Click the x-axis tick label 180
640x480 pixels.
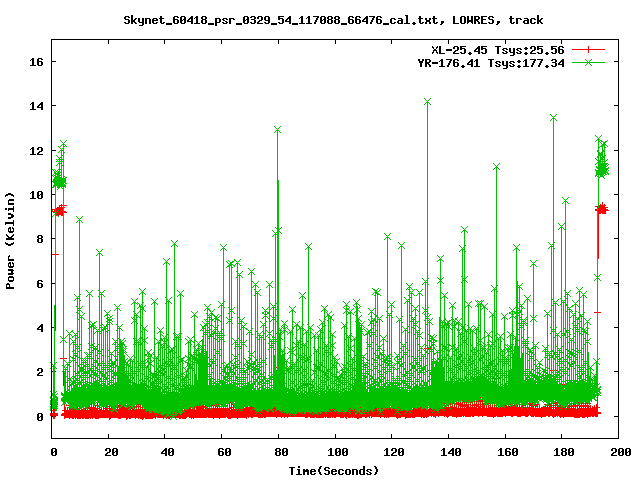564,452
